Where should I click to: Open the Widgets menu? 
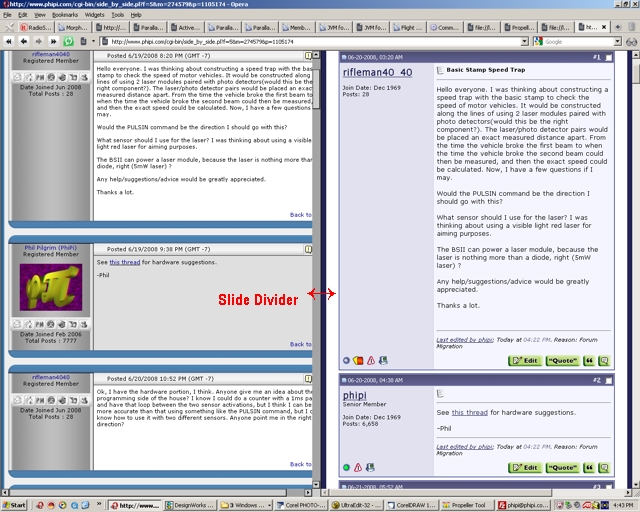[94, 15]
